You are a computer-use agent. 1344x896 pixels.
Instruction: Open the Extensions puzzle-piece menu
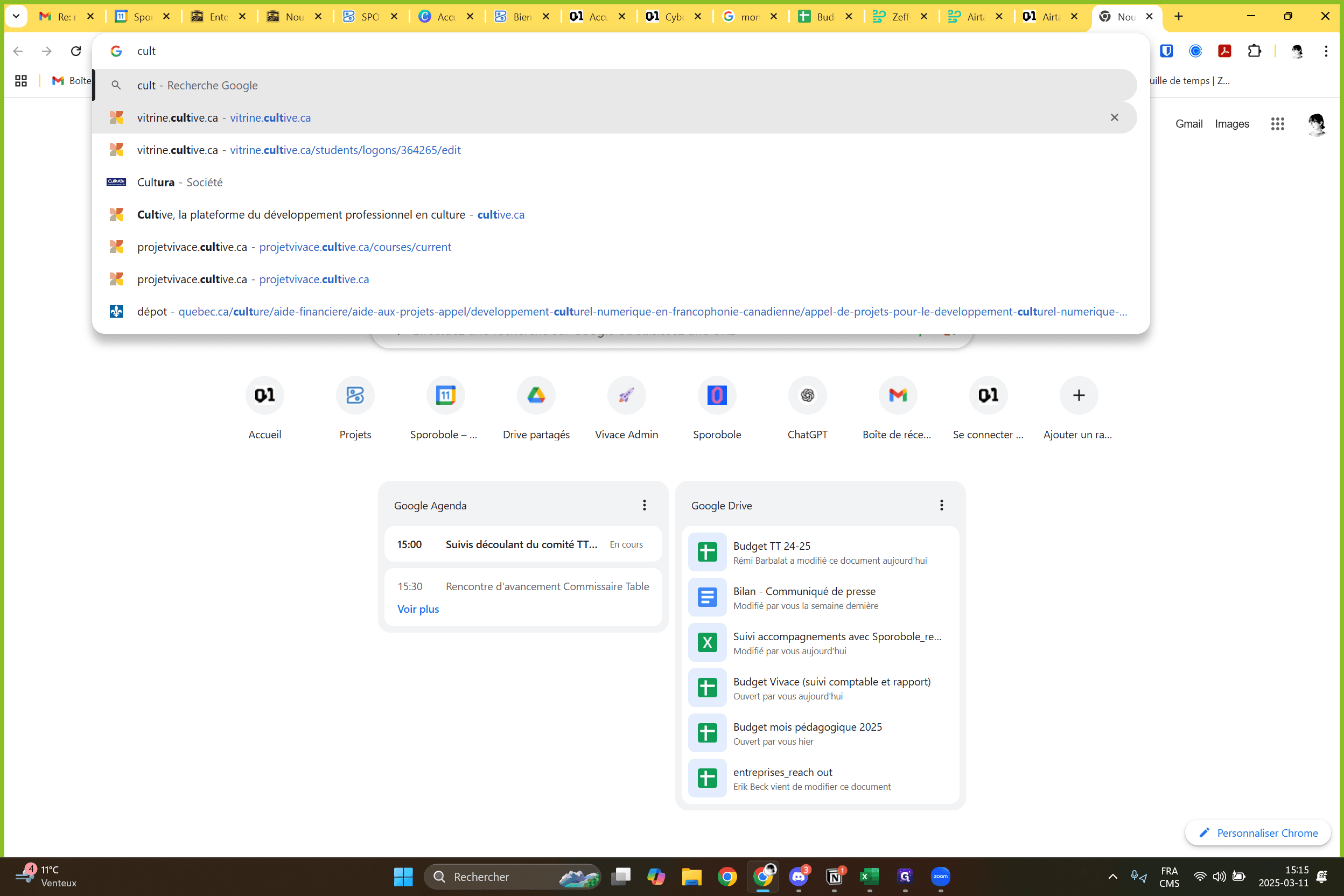click(1254, 51)
